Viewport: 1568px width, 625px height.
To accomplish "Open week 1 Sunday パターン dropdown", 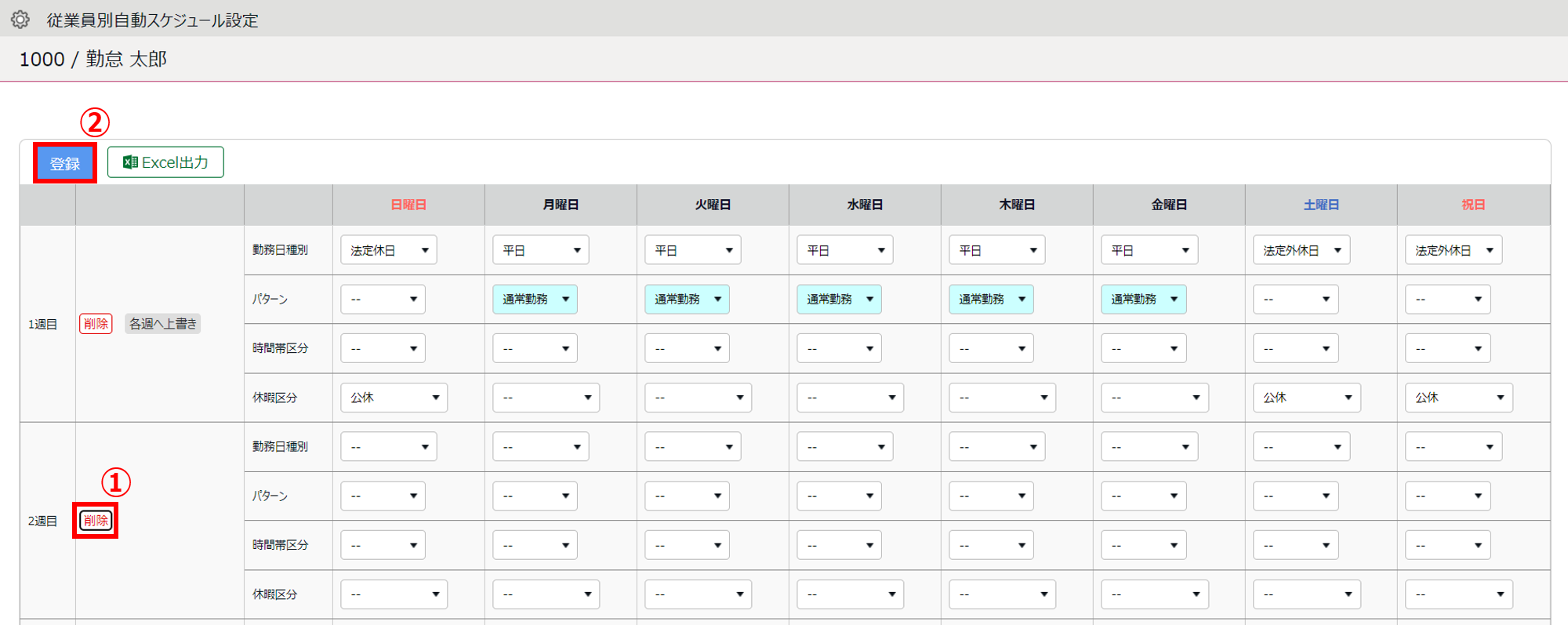I will click(x=383, y=300).
